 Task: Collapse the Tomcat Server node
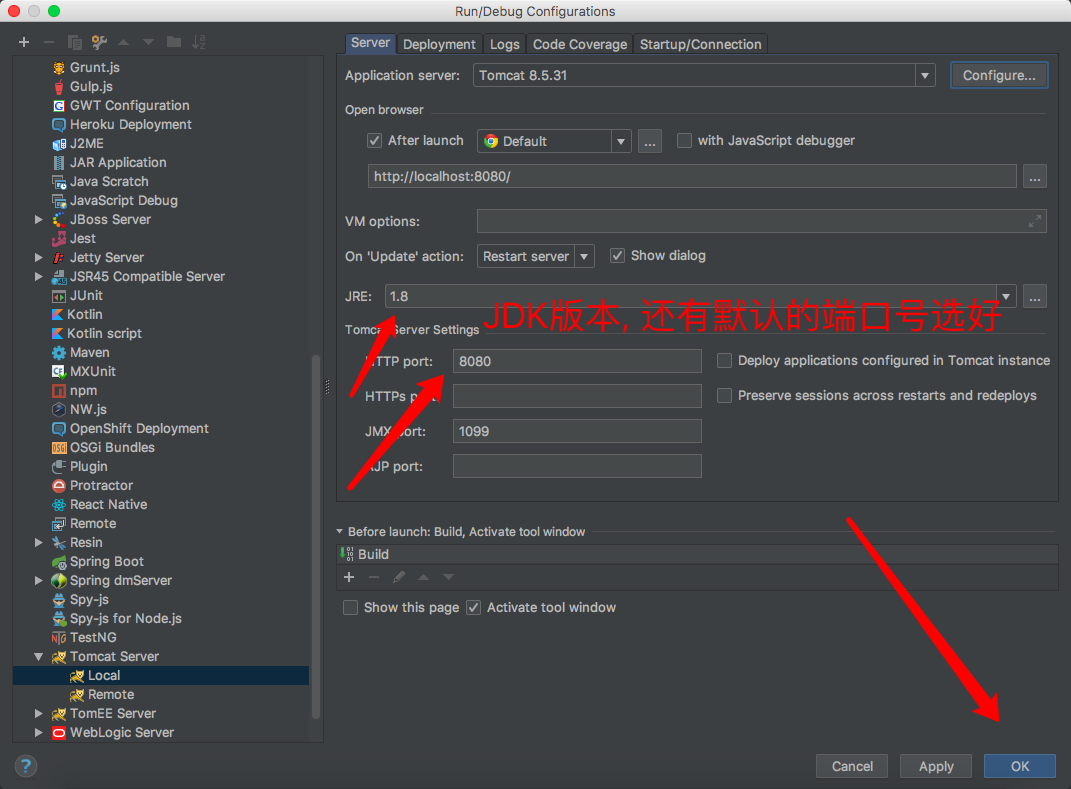click(39, 656)
